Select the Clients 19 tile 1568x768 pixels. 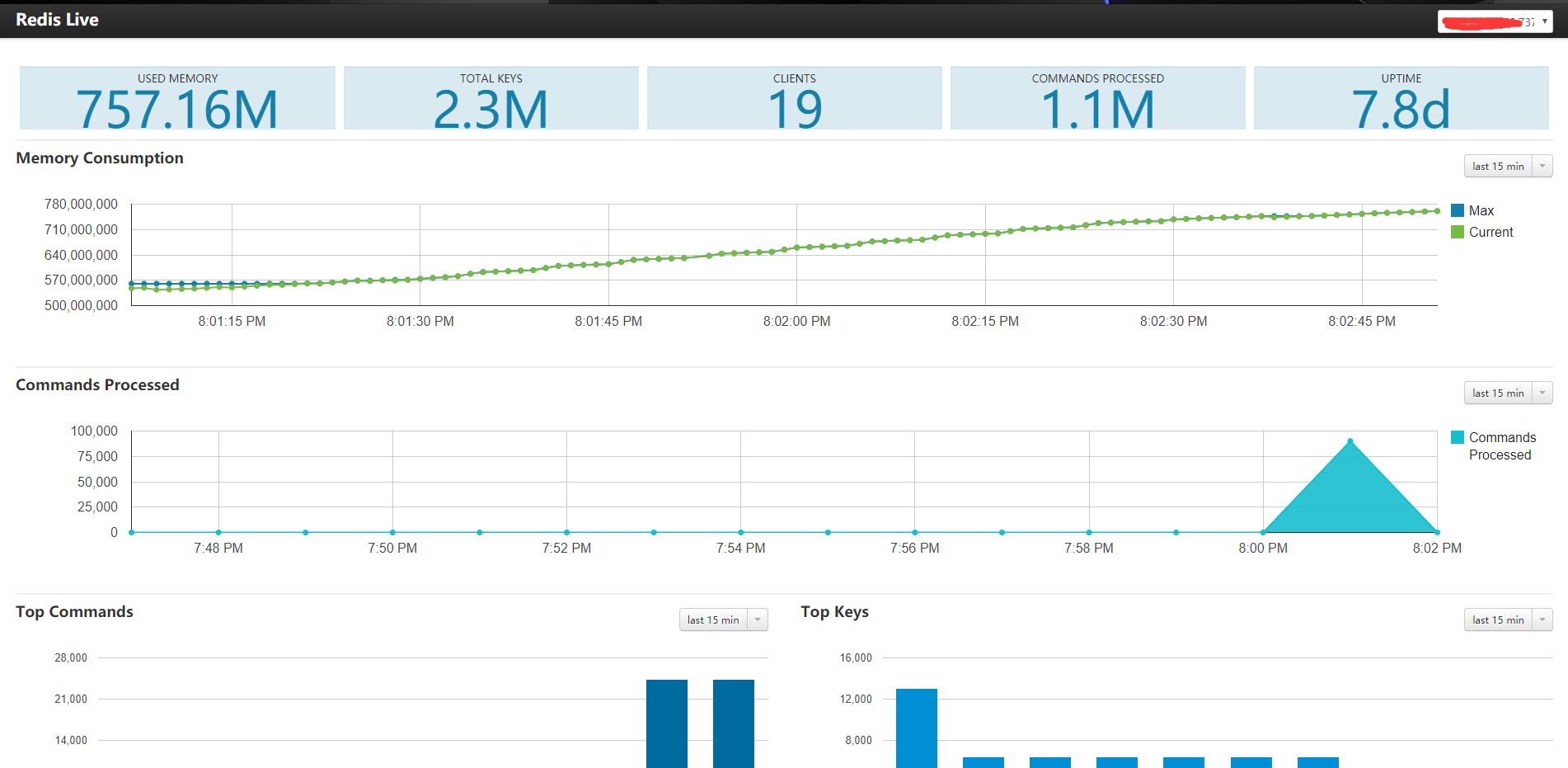(x=795, y=98)
